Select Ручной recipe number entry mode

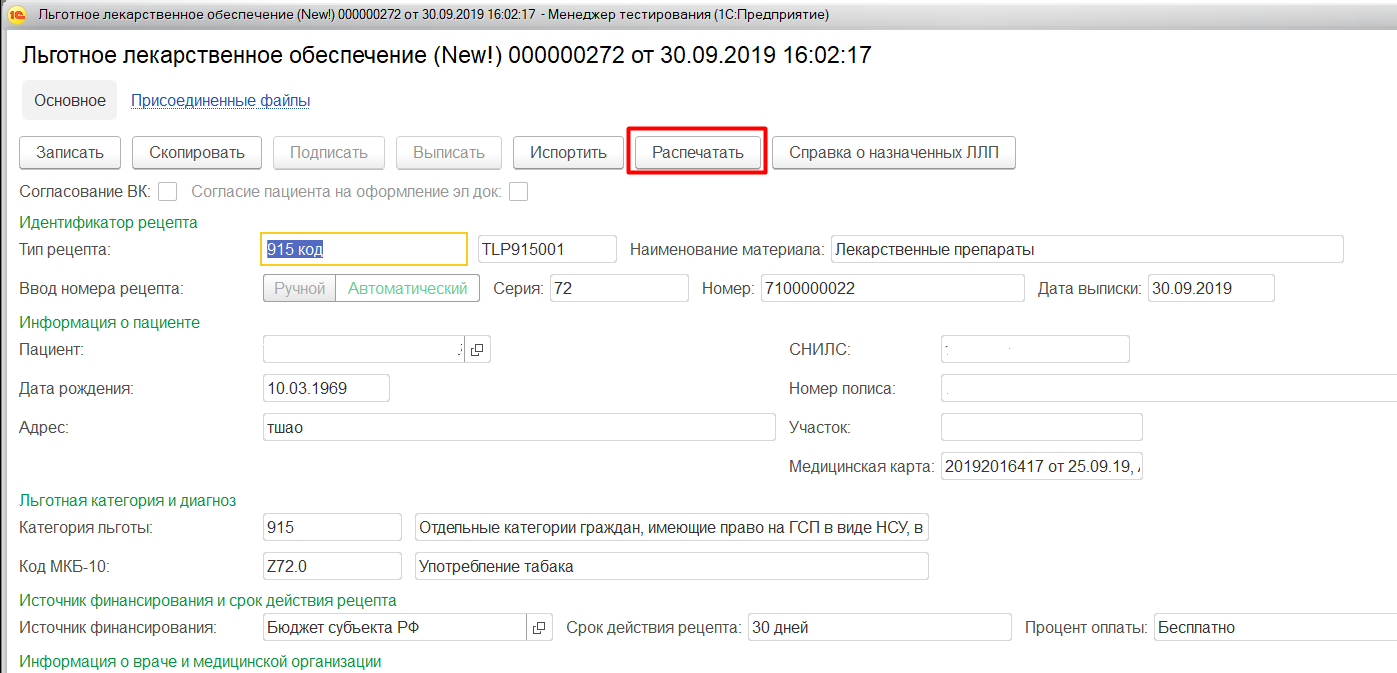299,288
